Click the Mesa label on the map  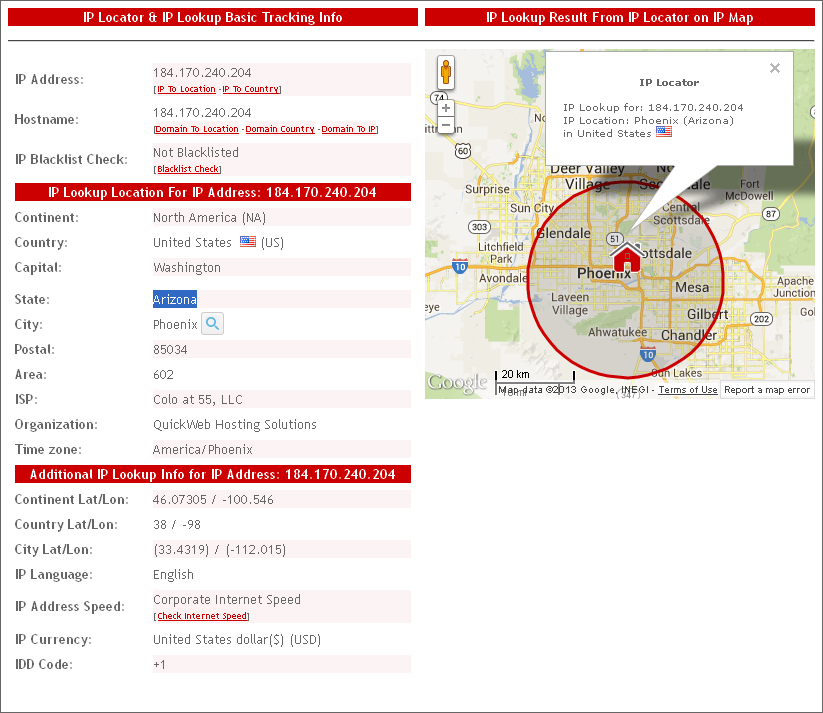[x=692, y=287]
